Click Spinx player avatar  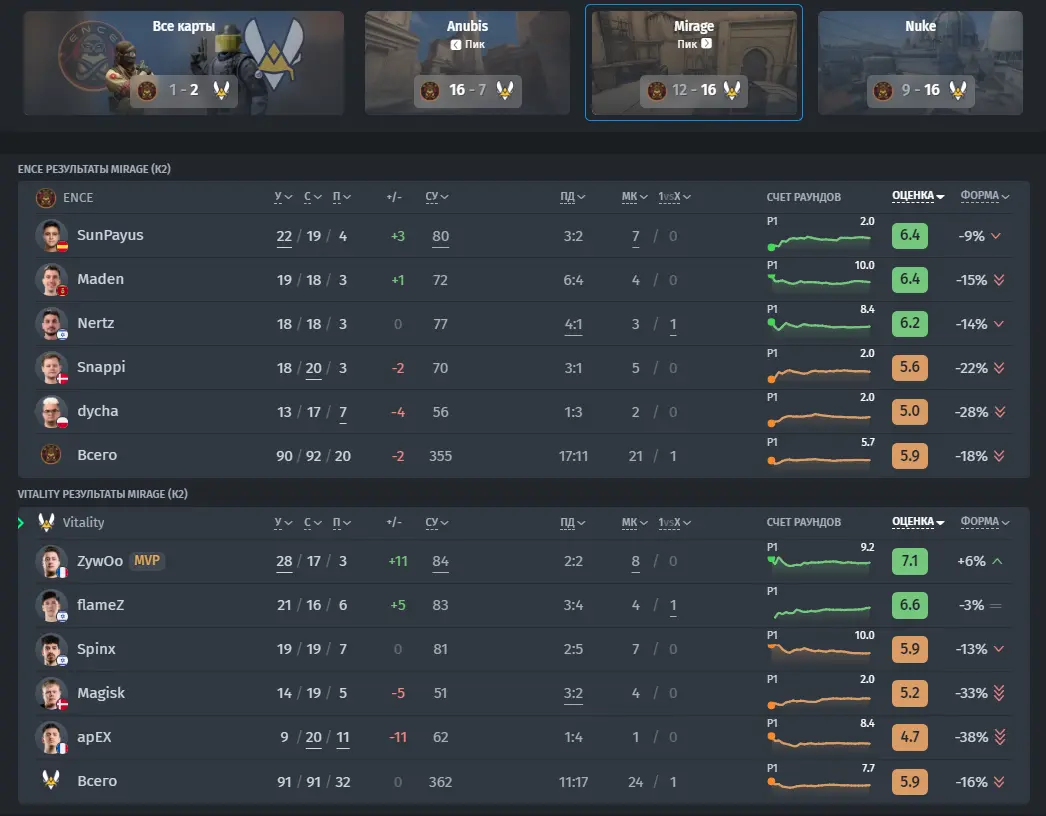(51, 649)
